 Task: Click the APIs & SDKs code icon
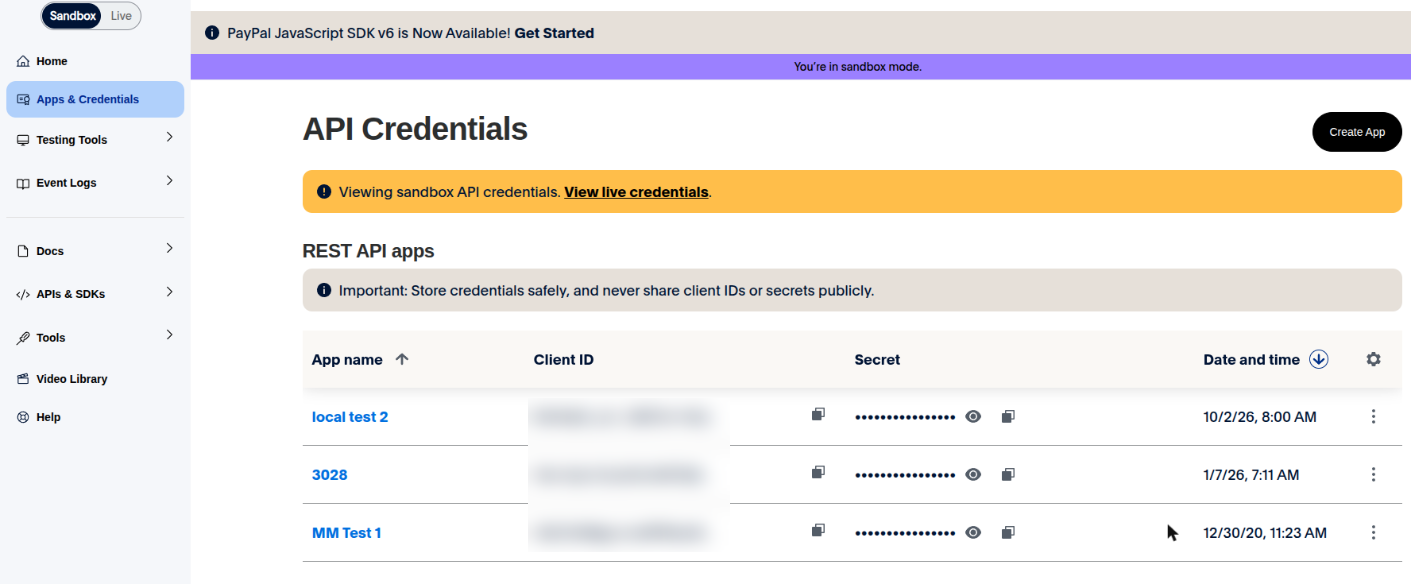click(x=23, y=294)
